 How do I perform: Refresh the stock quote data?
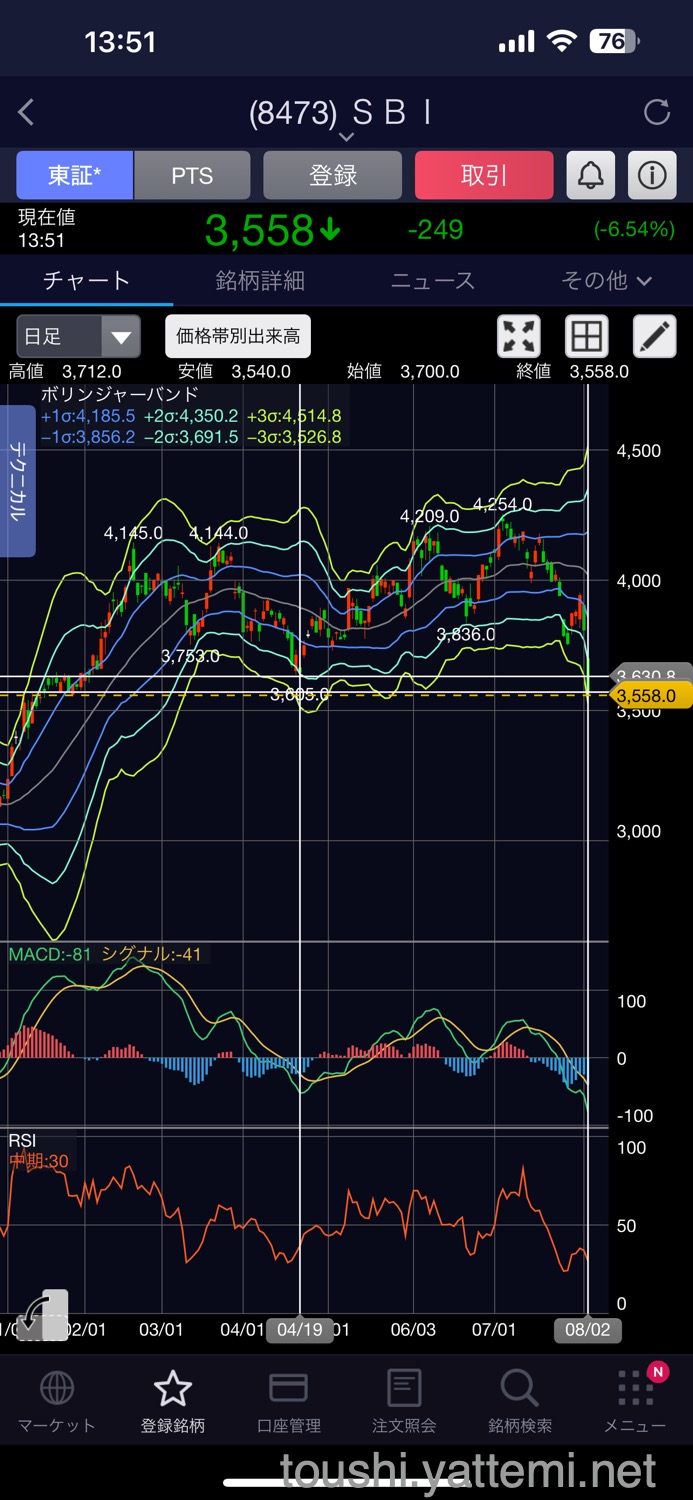[x=657, y=113]
